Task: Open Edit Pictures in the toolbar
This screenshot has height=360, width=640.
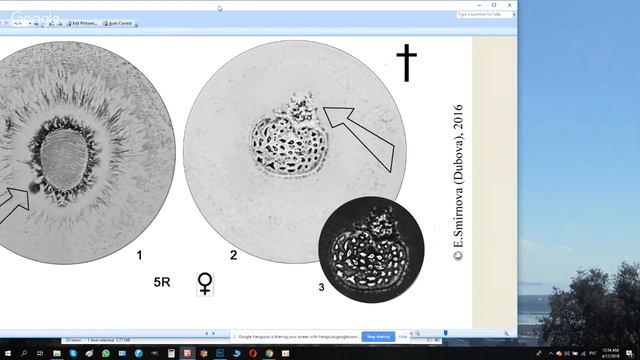Action: click(x=82, y=23)
